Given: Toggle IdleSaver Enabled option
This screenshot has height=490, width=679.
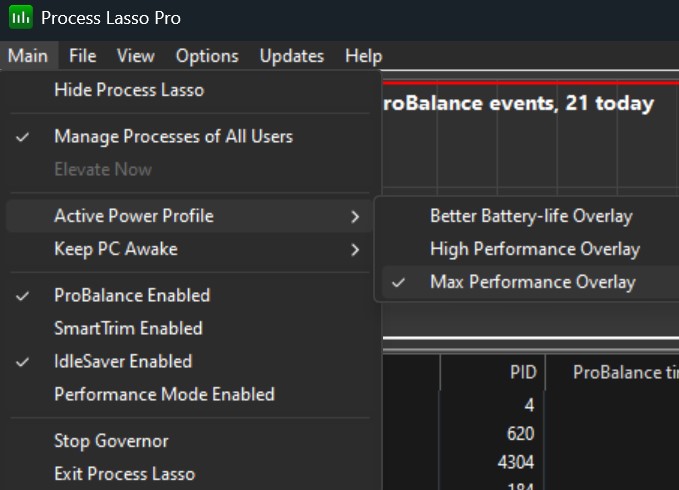Looking at the screenshot, I should 122,361.
